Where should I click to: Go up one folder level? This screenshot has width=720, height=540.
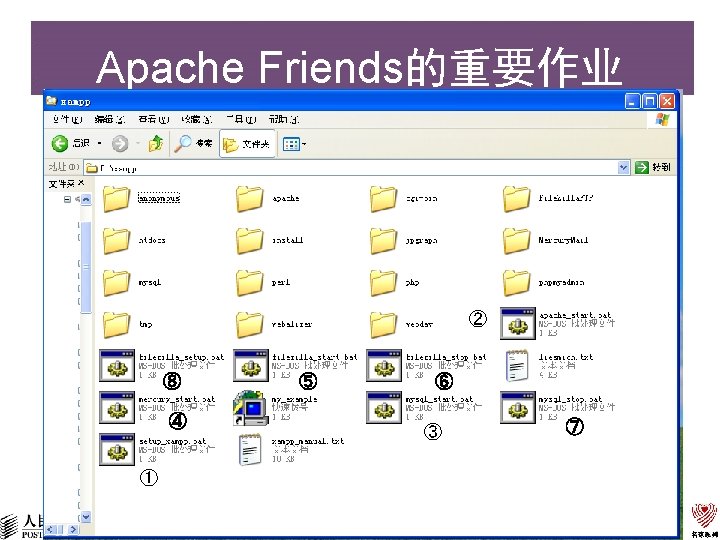(x=156, y=144)
